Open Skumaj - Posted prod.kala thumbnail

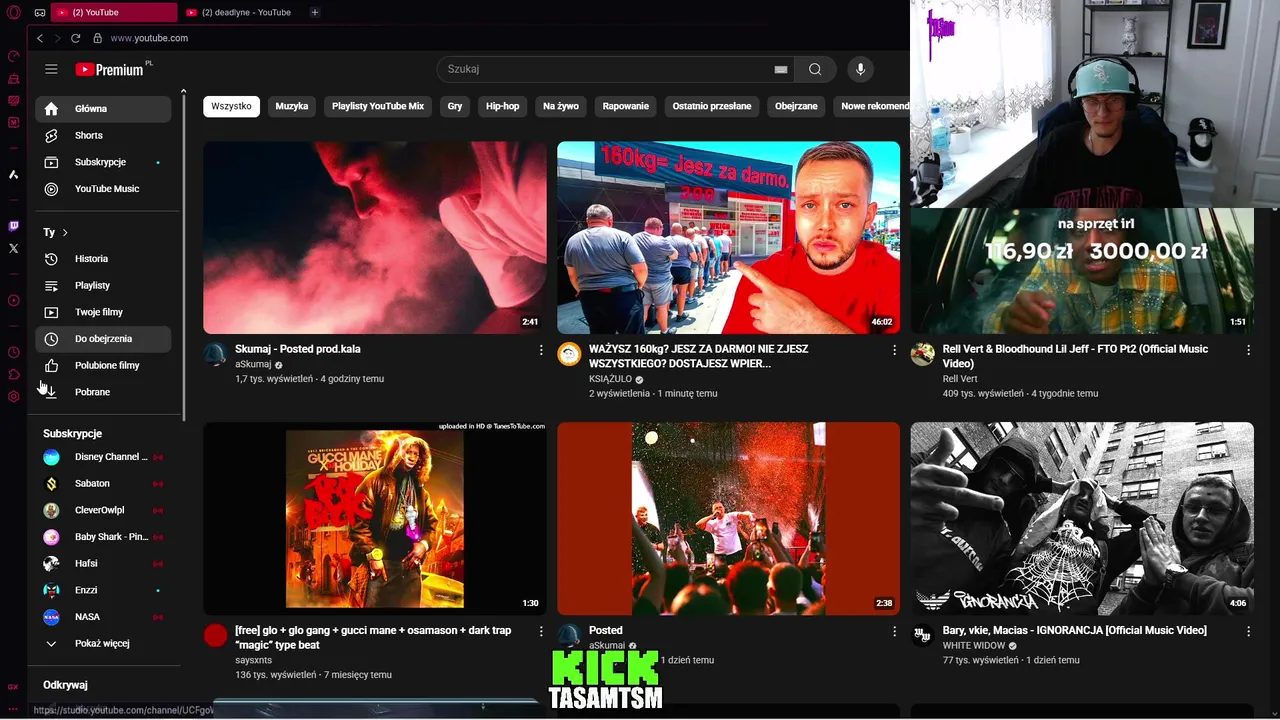tap(375, 237)
